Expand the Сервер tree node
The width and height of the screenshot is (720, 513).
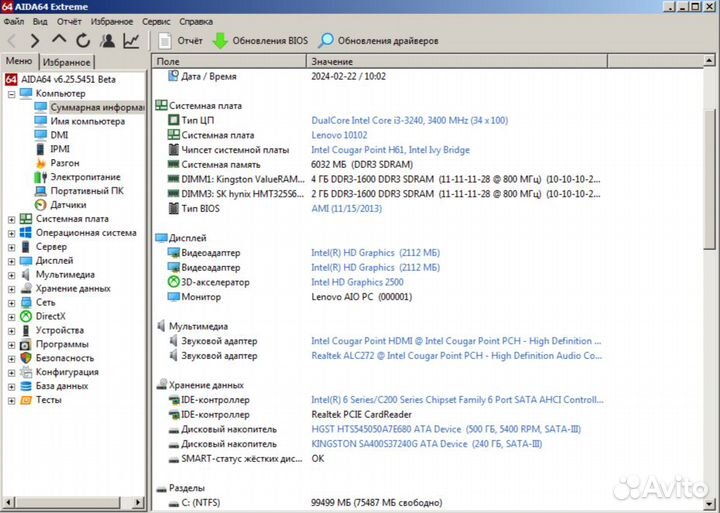11,248
